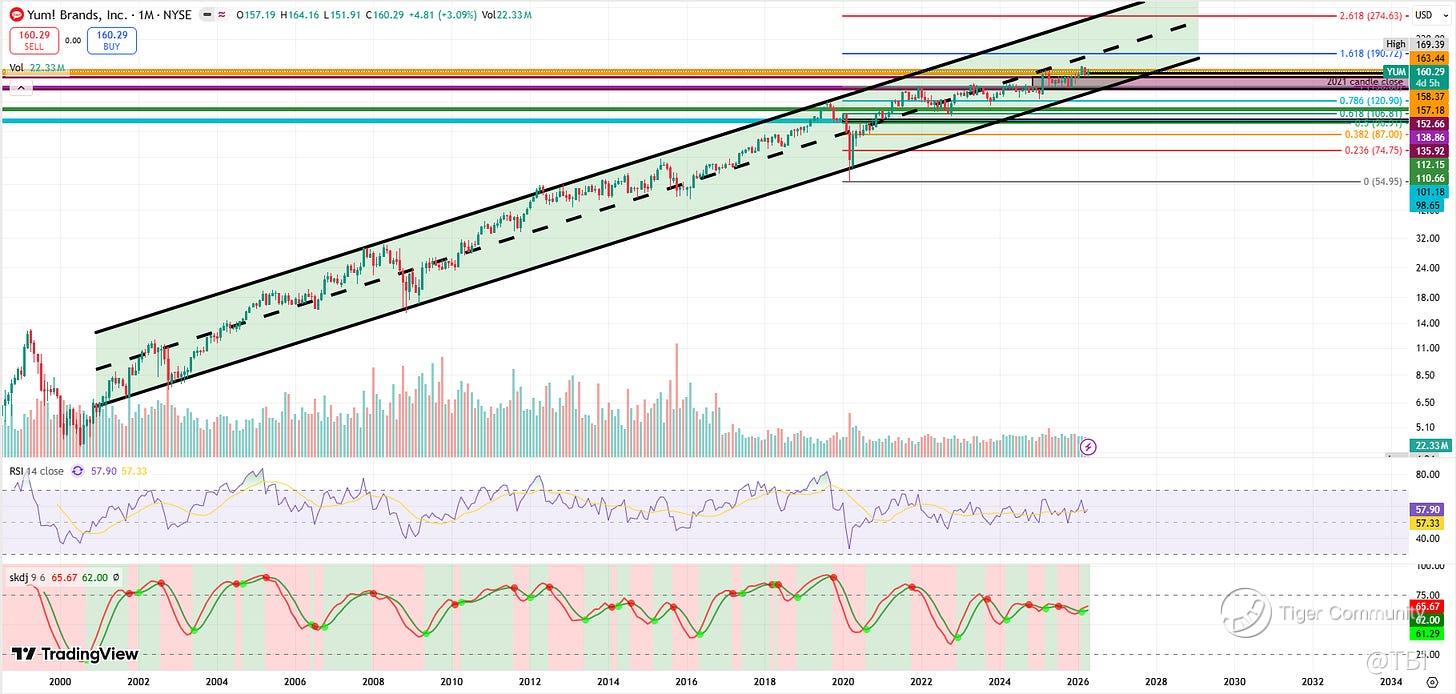Click the red 65.67 skdj value label
1456x694 pixels.
(x=1429, y=606)
